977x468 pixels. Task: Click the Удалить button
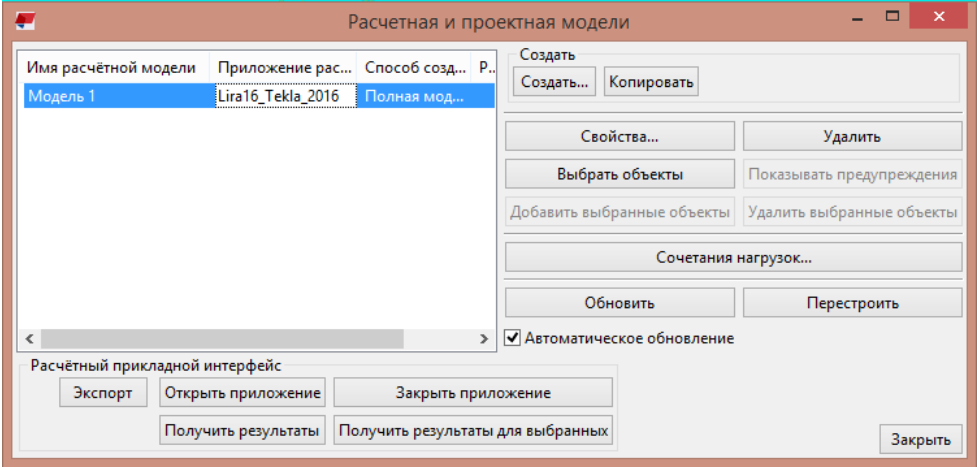[x=852, y=137]
